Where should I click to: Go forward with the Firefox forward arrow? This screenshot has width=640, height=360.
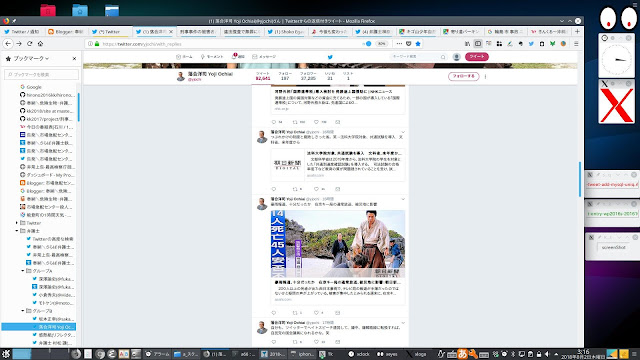point(19,44)
